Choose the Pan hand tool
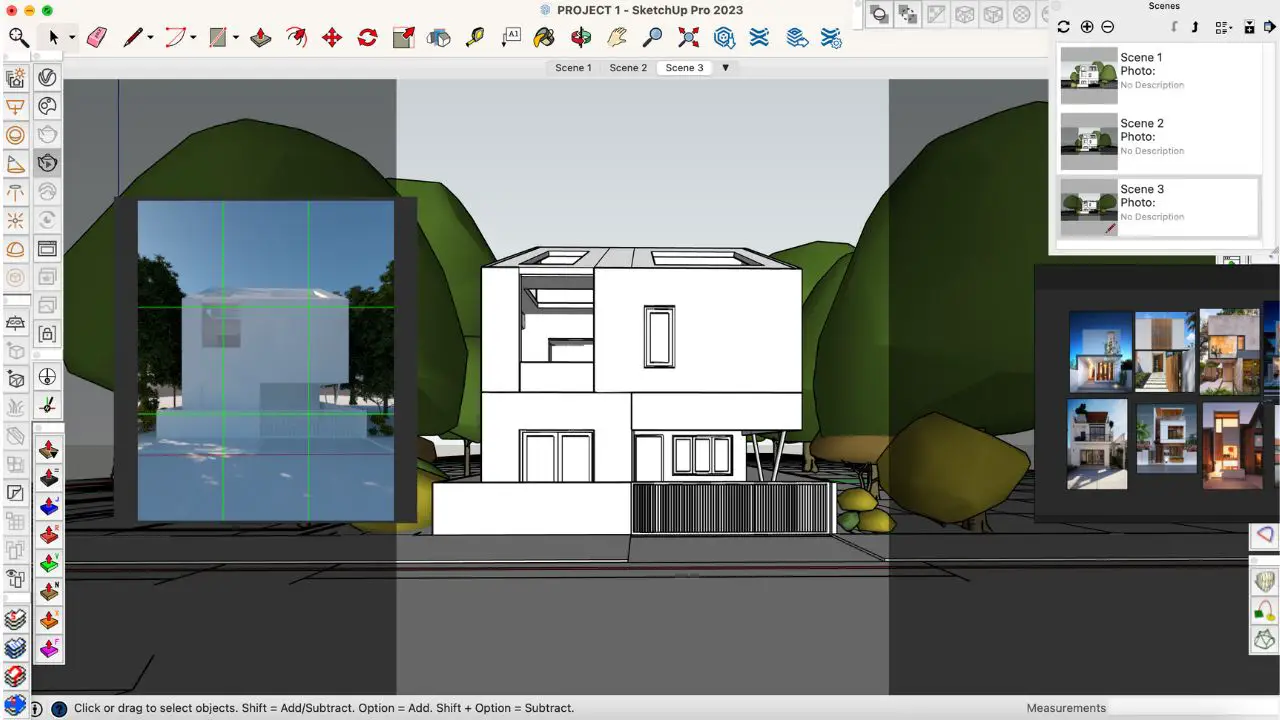This screenshot has width=1280, height=720. pyautogui.click(x=617, y=38)
